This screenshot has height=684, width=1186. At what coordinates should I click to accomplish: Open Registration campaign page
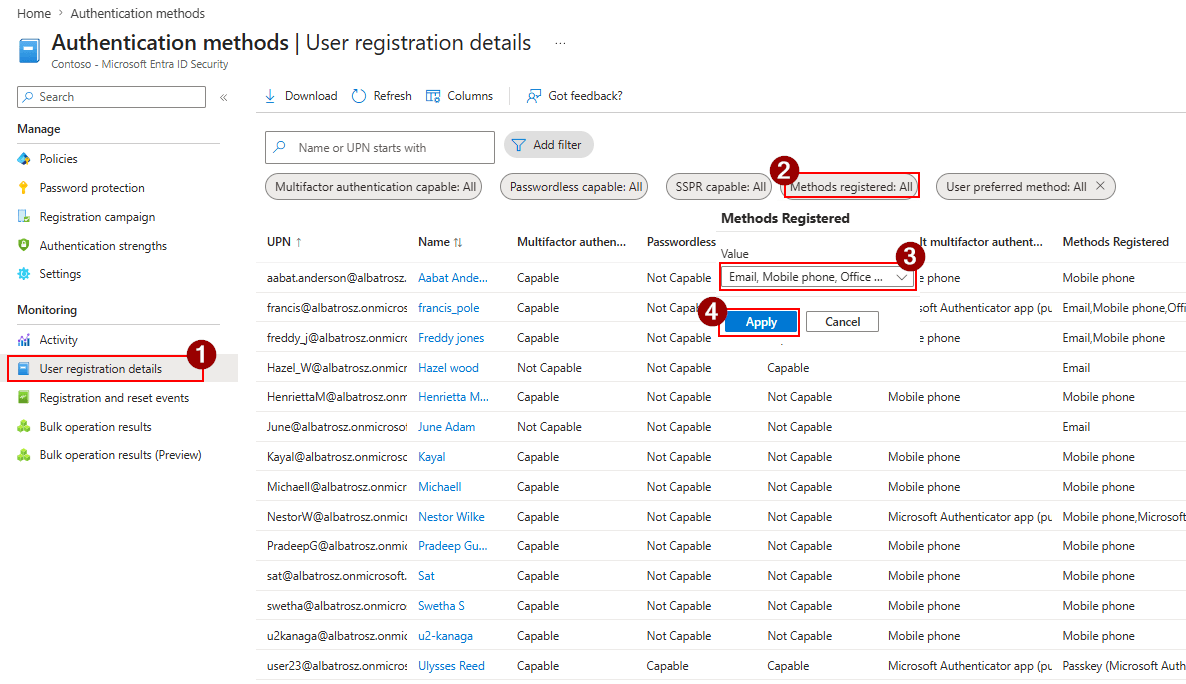click(x=97, y=216)
